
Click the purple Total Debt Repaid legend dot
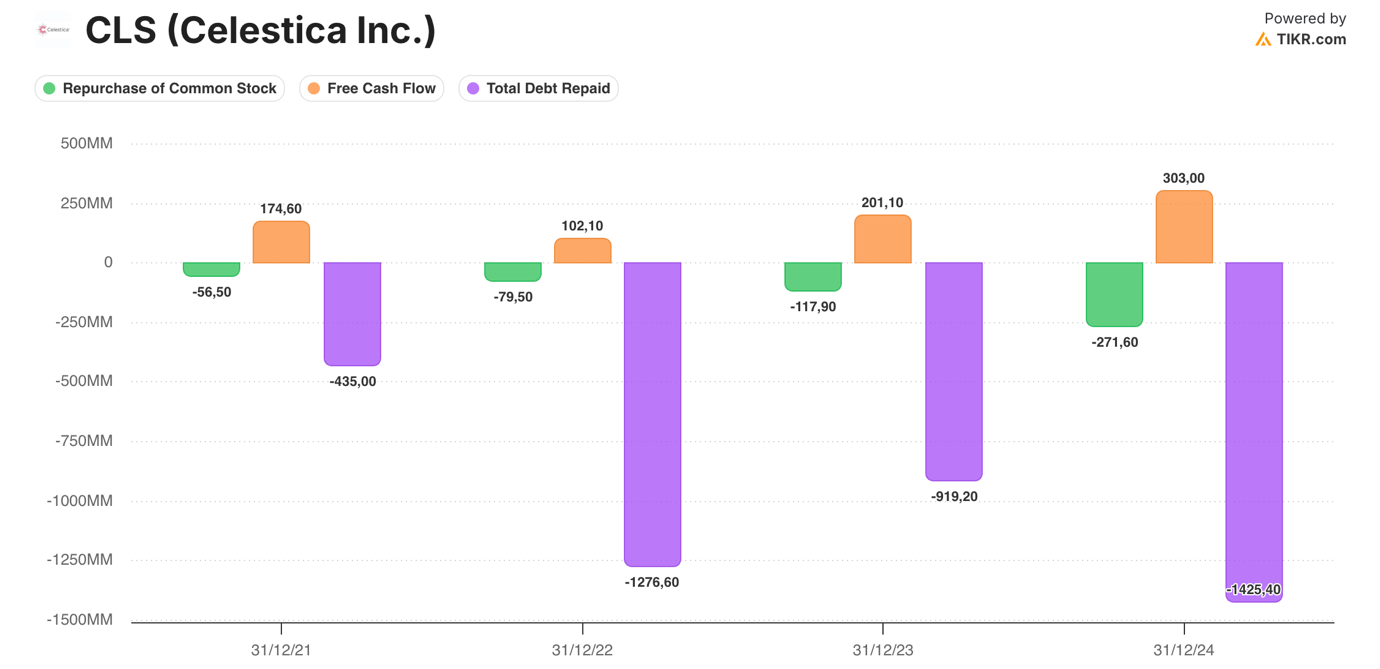click(x=473, y=89)
